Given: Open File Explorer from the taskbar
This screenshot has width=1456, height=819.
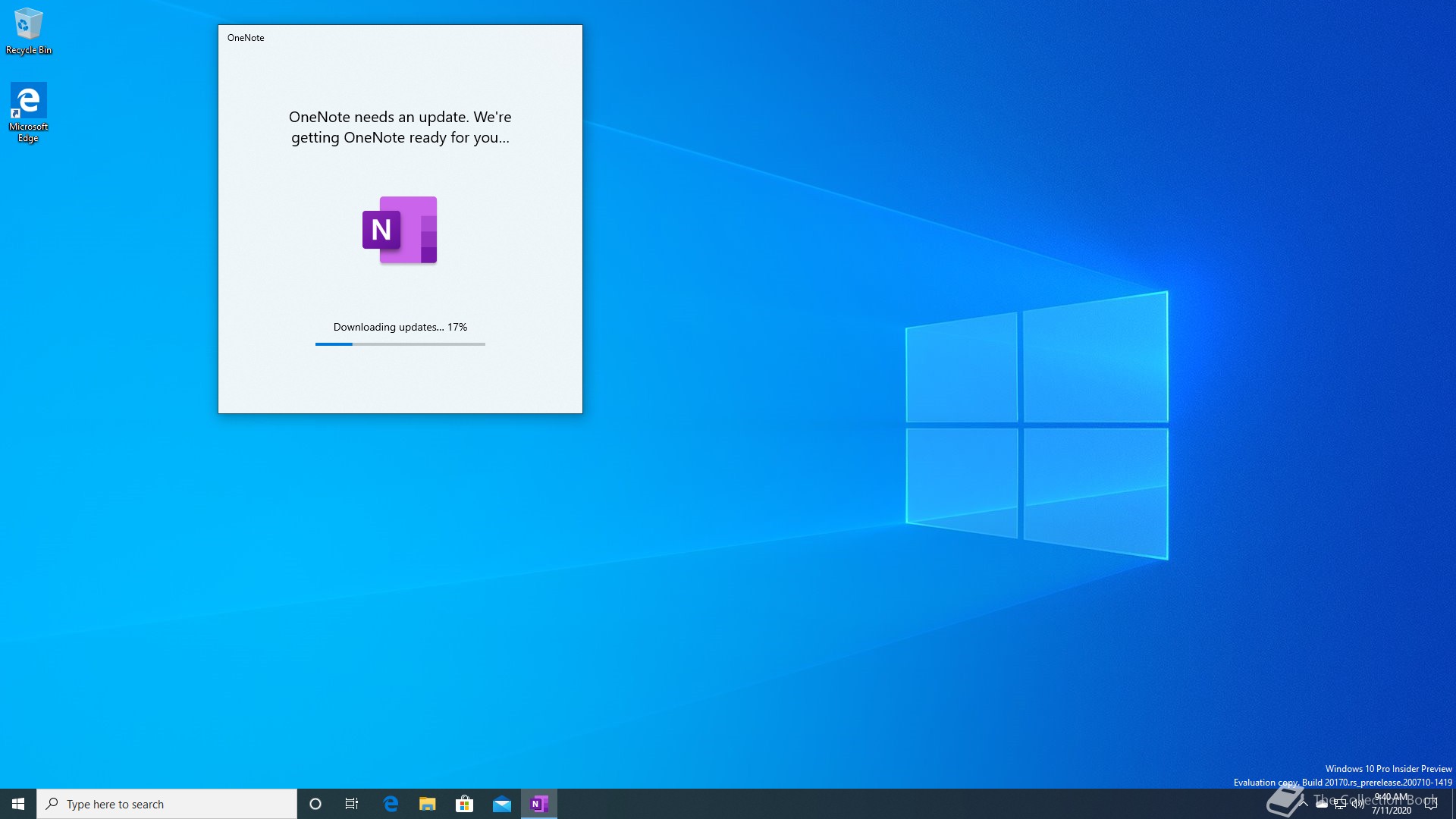Looking at the screenshot, I should (x=428, y=804).
